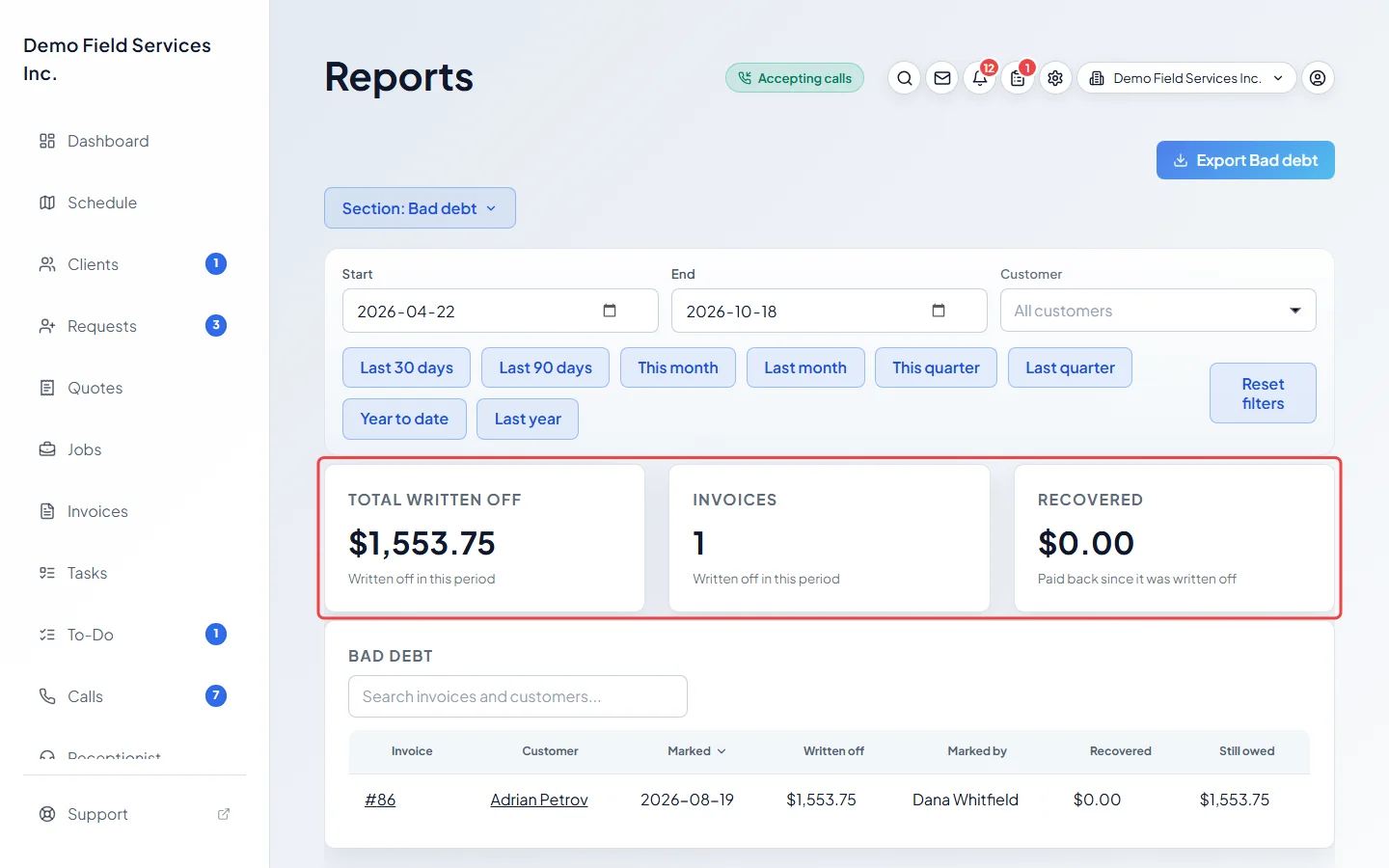Click the Support external link icon
Image resolution: width=1389 pixels, height=868 pixels.
point(224,814)
